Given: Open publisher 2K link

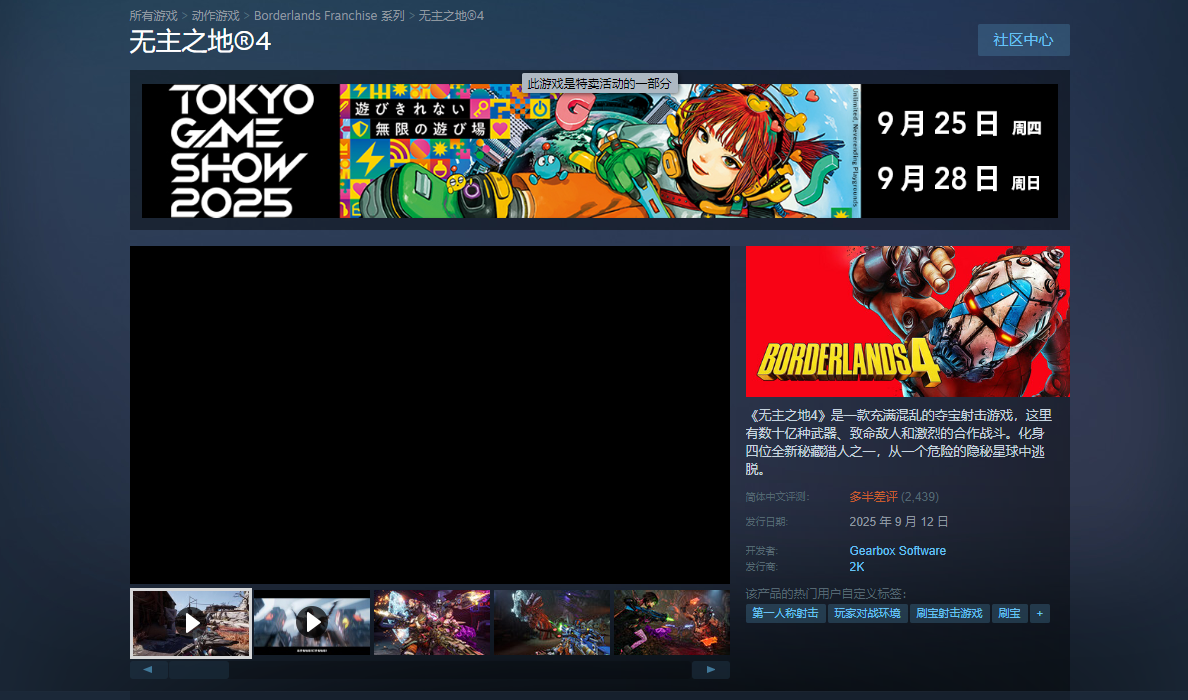Looking at the screenshot, I should click(857, 567).
